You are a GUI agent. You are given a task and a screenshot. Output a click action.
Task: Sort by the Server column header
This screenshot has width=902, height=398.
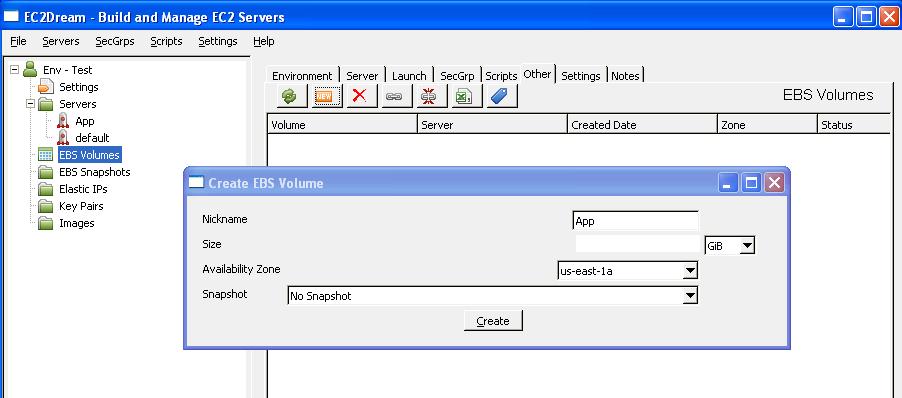coord(492,125)
